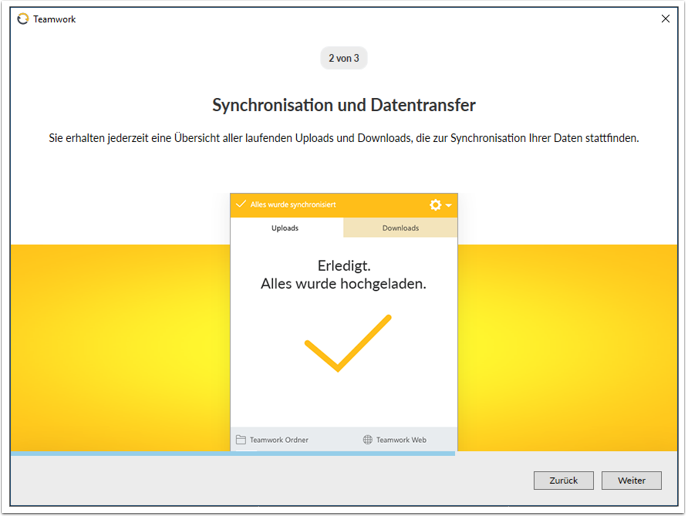This screenshot has width=686, height=516.
Task: Click the description text about Uploads and Downloads
Action: point(344,138)
